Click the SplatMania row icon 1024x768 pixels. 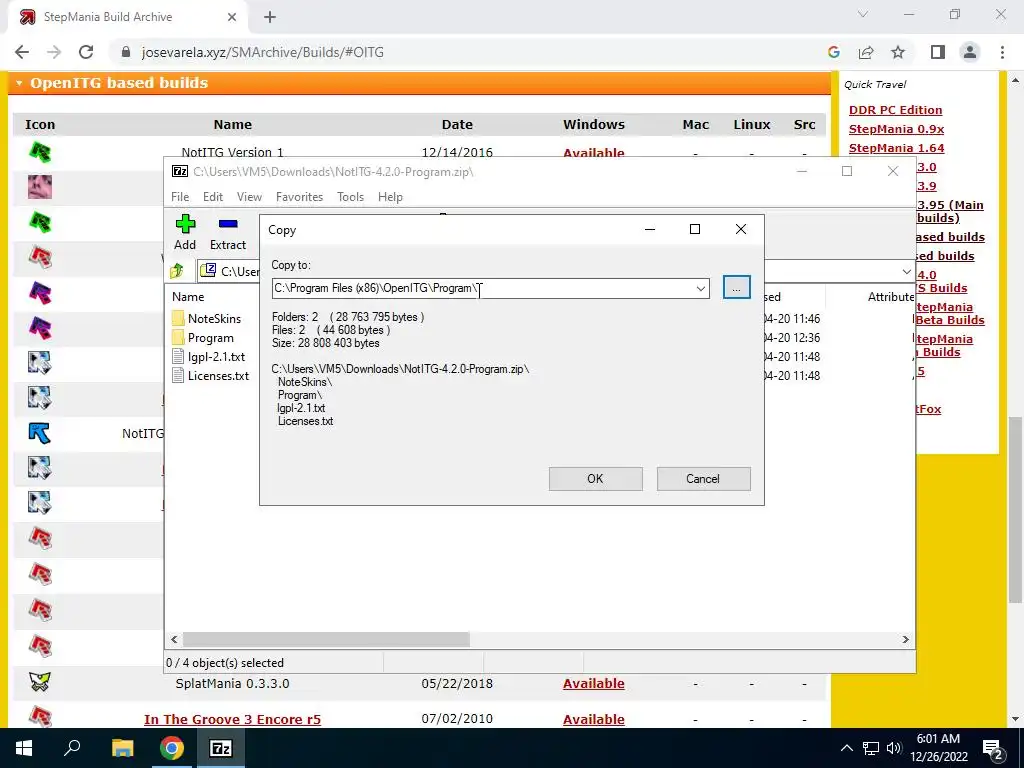40,682
